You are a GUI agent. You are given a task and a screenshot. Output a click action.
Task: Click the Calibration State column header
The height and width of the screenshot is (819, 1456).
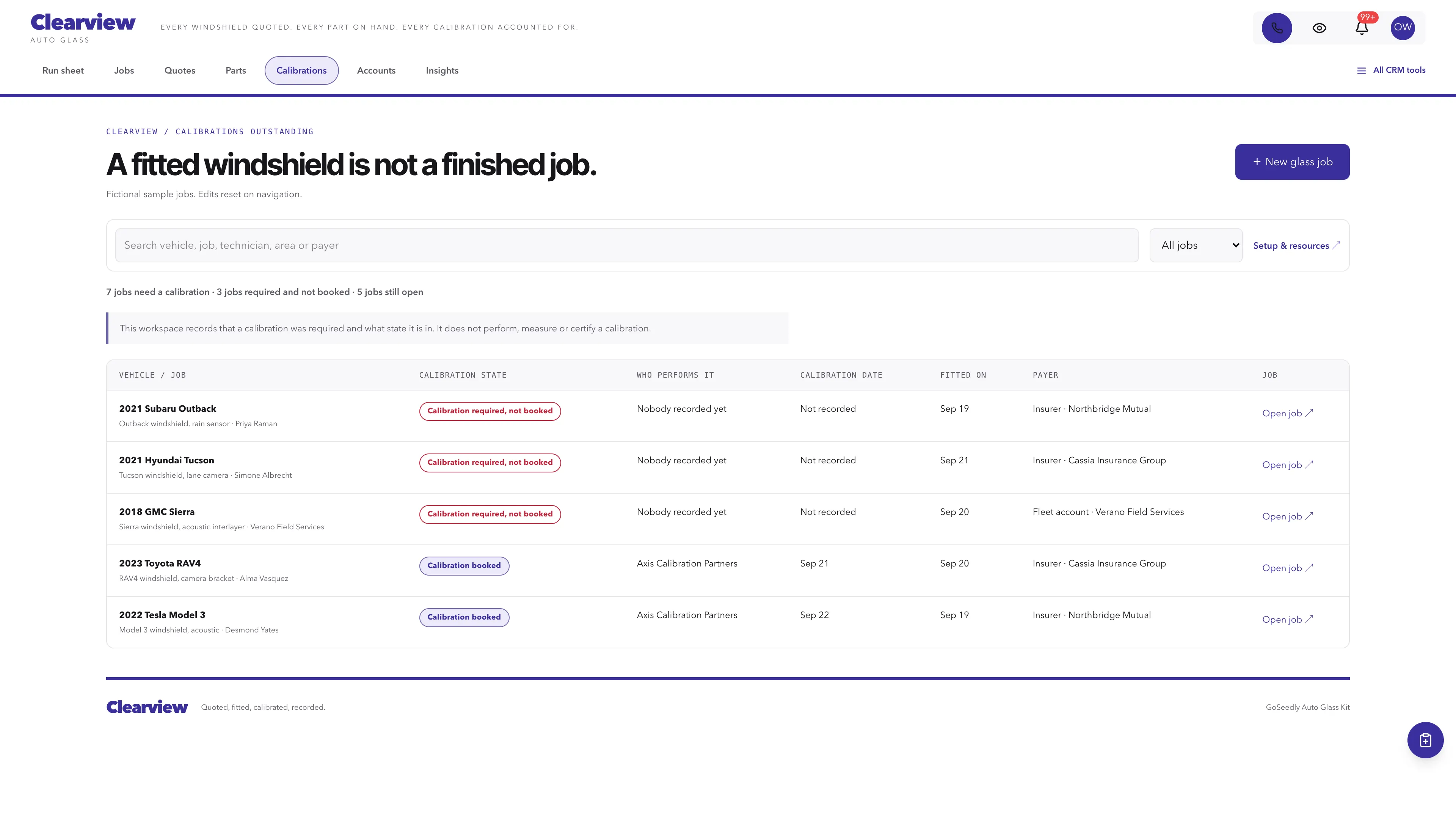pos(462,375)
